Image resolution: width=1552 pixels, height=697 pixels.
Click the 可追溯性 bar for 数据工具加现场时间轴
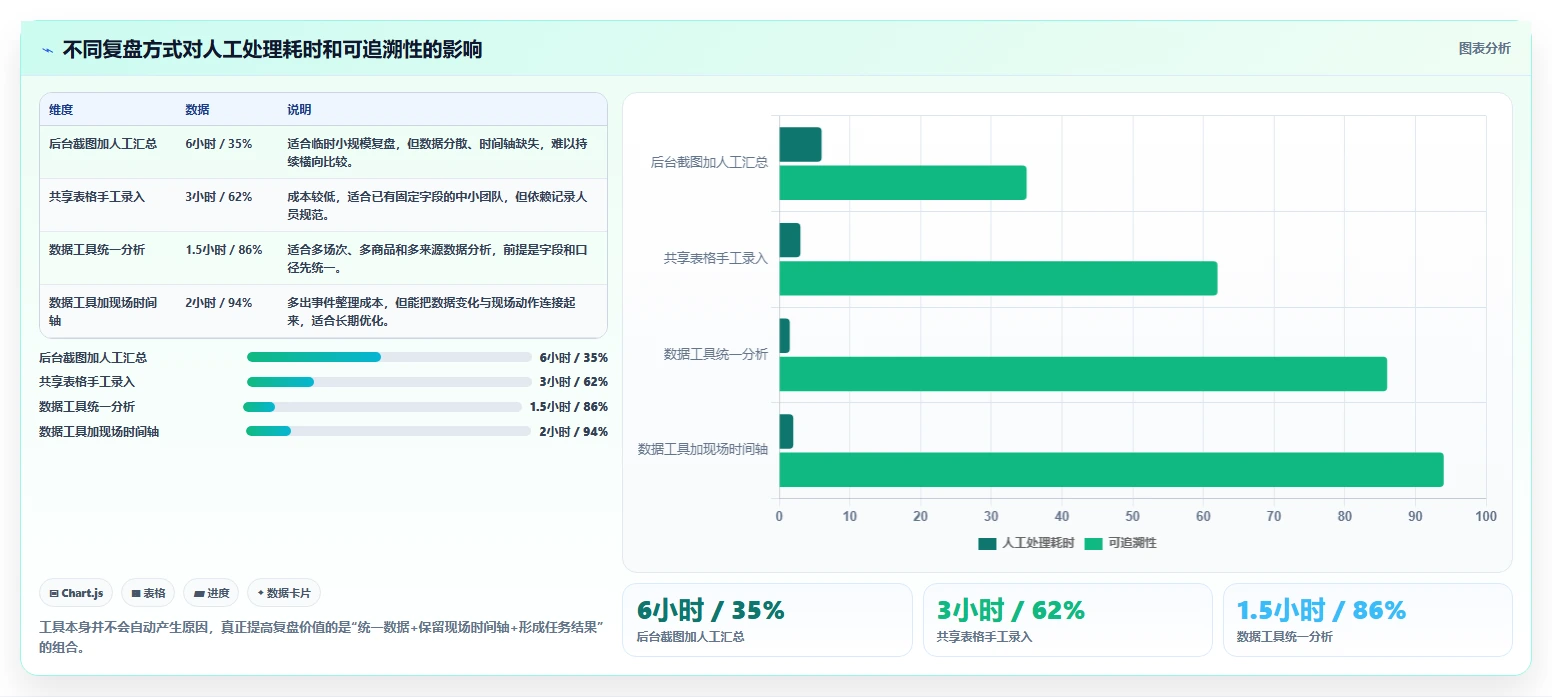tap(1111, 470)
